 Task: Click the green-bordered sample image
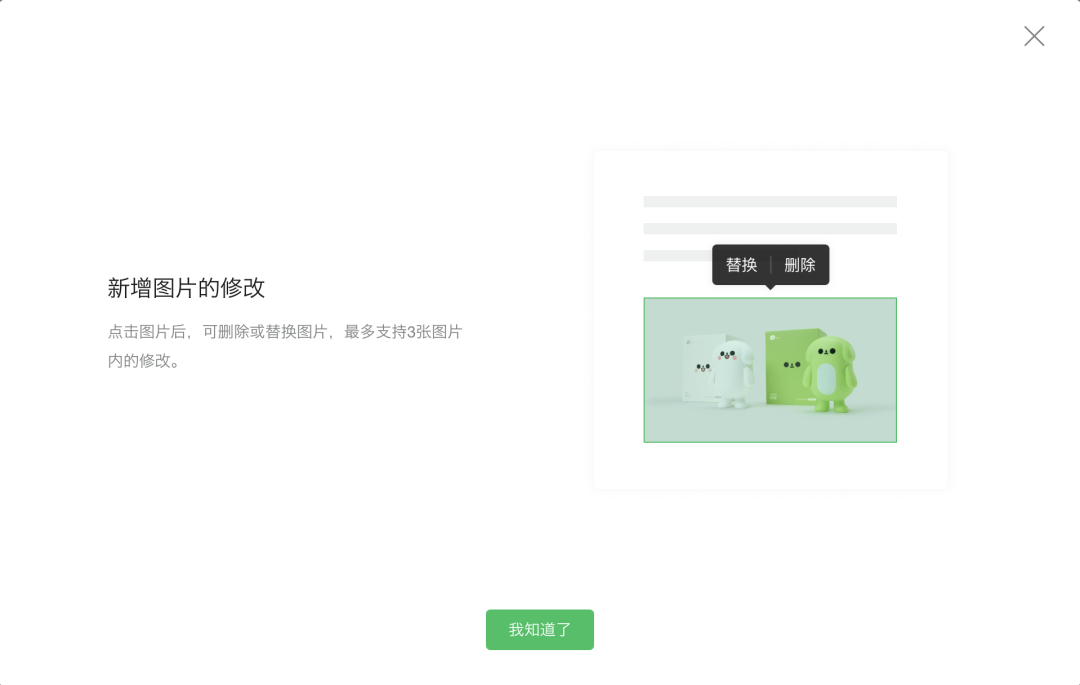(x=770, y=370)
